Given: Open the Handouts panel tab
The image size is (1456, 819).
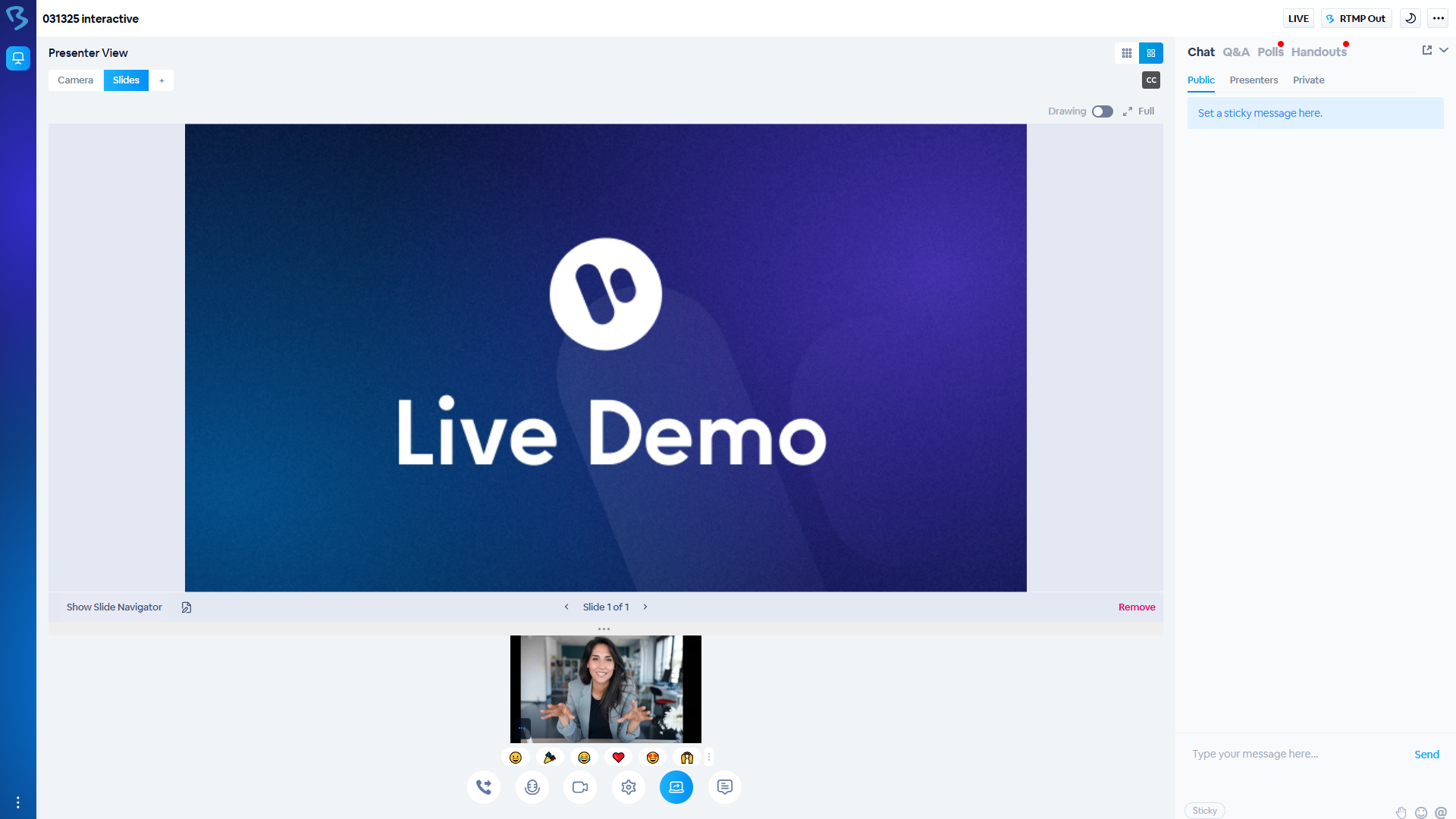Looking at the screenshot, I should tap(1319, 52).
